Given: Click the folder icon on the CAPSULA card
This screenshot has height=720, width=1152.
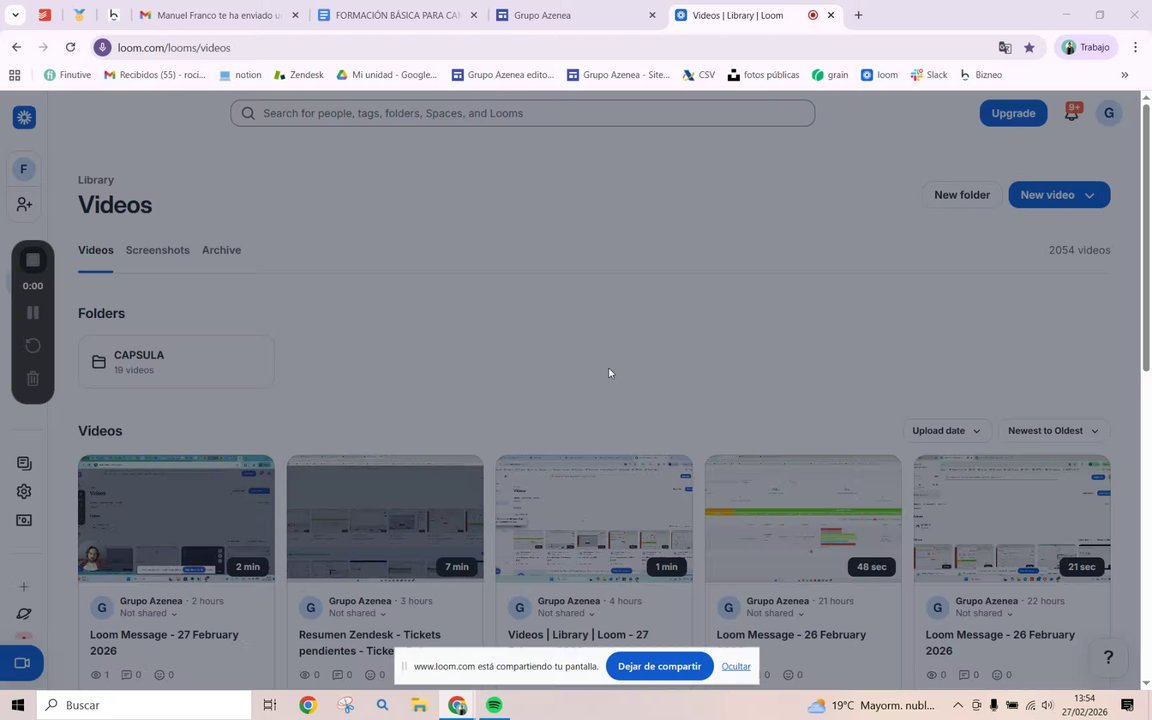Looking at the screenshot, I should click(98, 361).
